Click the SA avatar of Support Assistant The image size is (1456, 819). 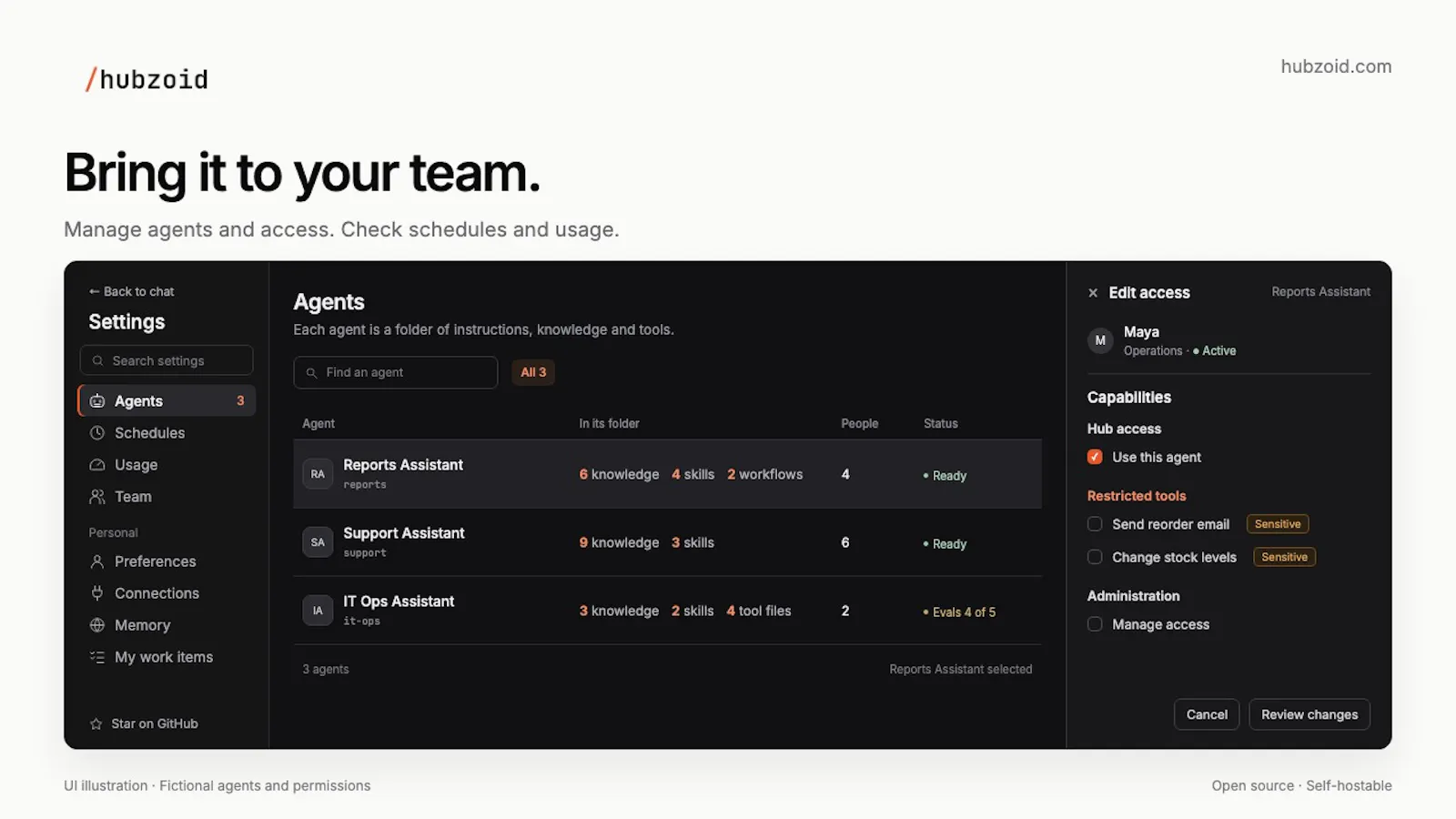pyautogui.click(x=318, y=542)
